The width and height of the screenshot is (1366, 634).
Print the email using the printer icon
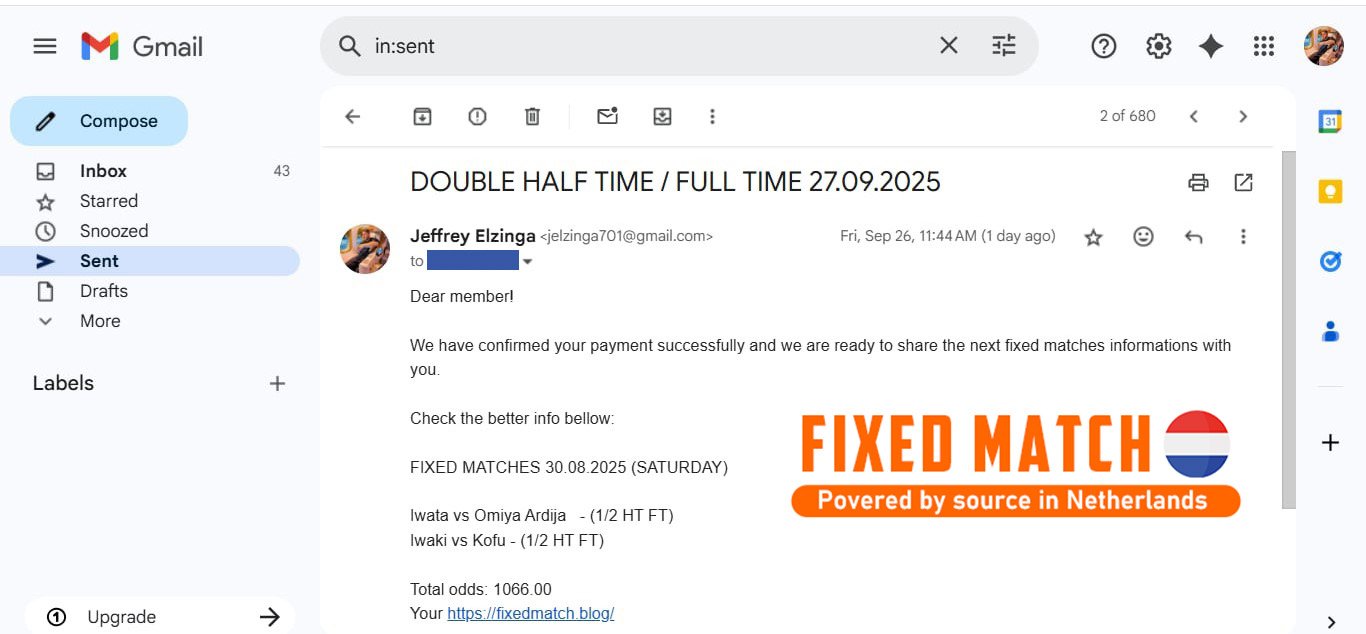click(x=1198, y=182)
